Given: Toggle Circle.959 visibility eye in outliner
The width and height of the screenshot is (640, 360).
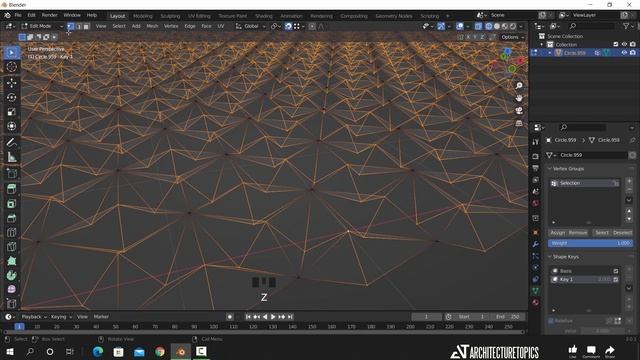Looking at the screenshot, I should [624, 53].
